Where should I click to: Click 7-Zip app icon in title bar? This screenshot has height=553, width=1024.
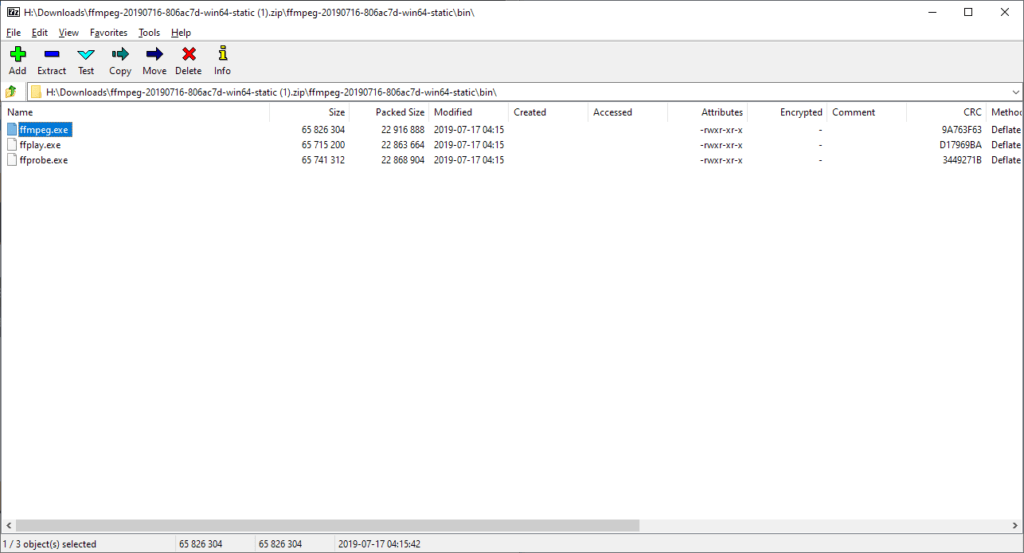point(13,12)
